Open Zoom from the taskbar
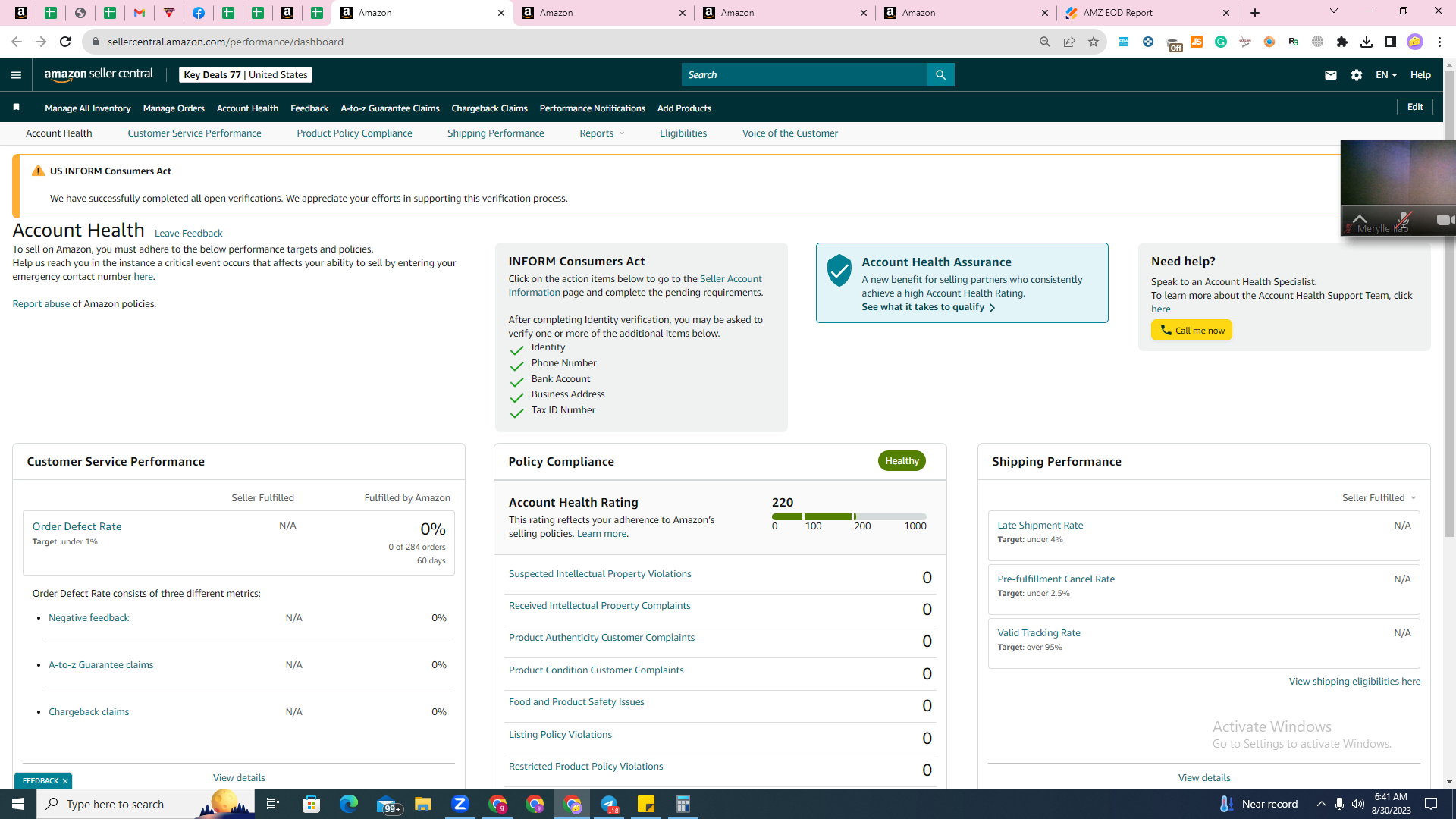This screenshot has width=1456, height=819. 460,804
